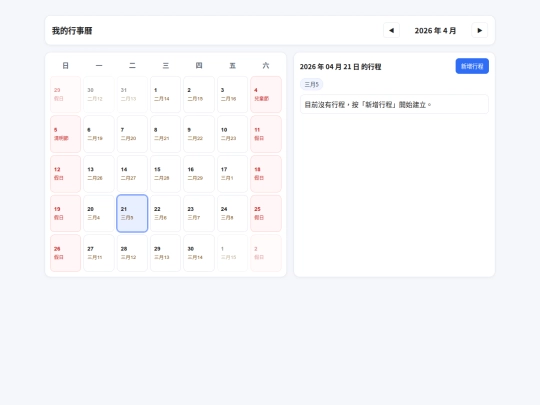Go to the next month arrow
Screen dimensions: 540x405
pyautogui.click(x=479, y=30)
